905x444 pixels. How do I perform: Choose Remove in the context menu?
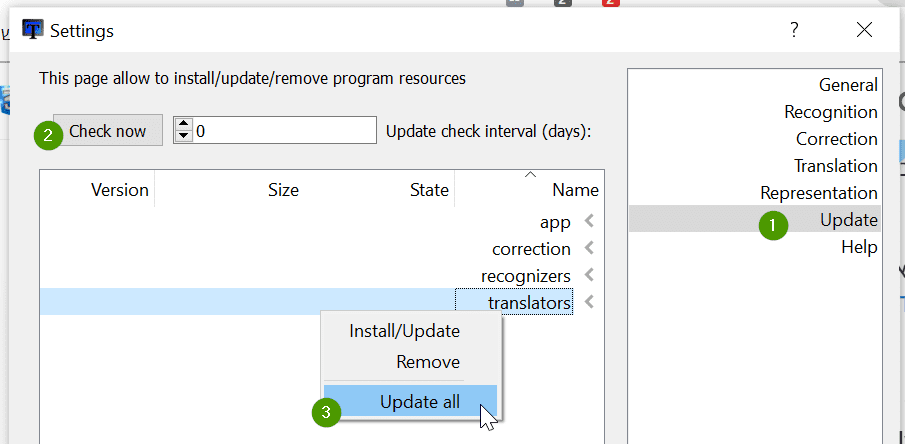tap(427, 362)
